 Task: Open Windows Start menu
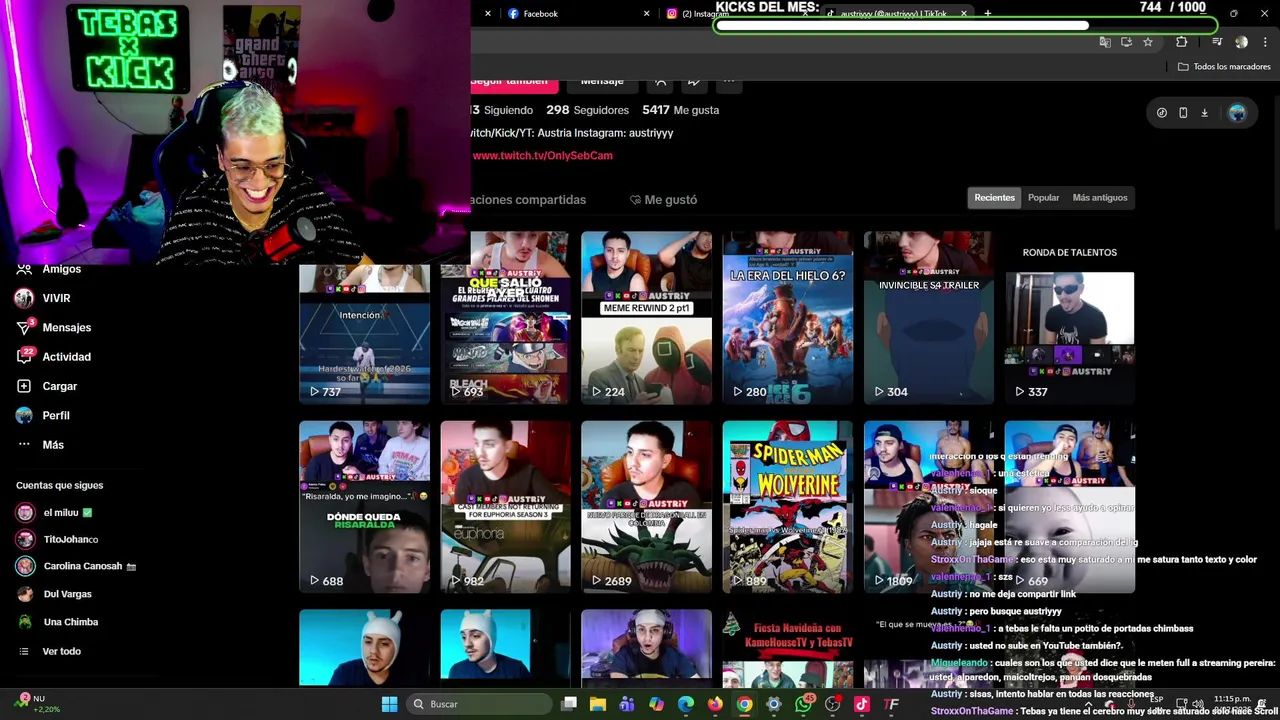pos(389,704)
